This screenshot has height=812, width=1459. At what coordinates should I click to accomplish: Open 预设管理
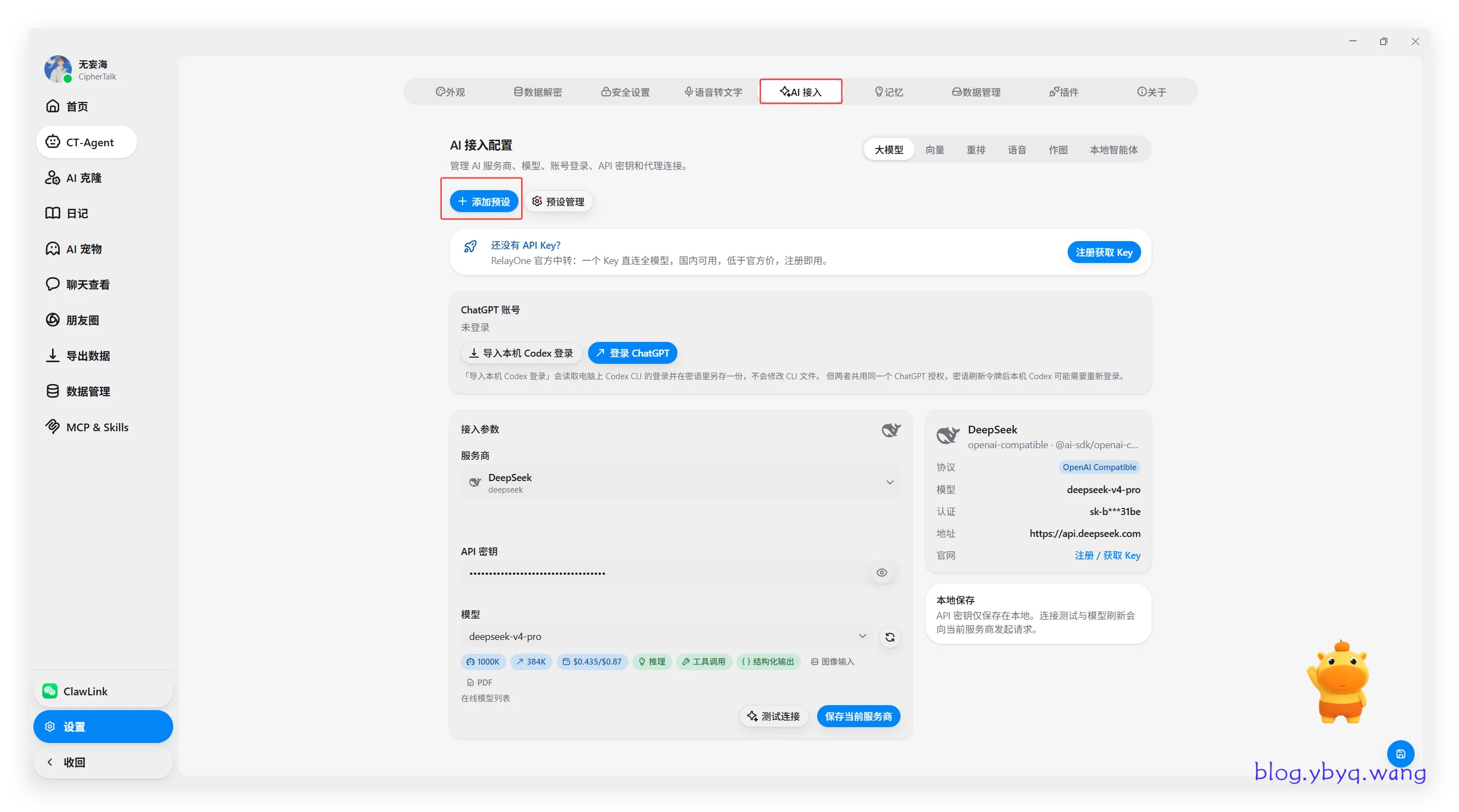[x=558, y=202]
